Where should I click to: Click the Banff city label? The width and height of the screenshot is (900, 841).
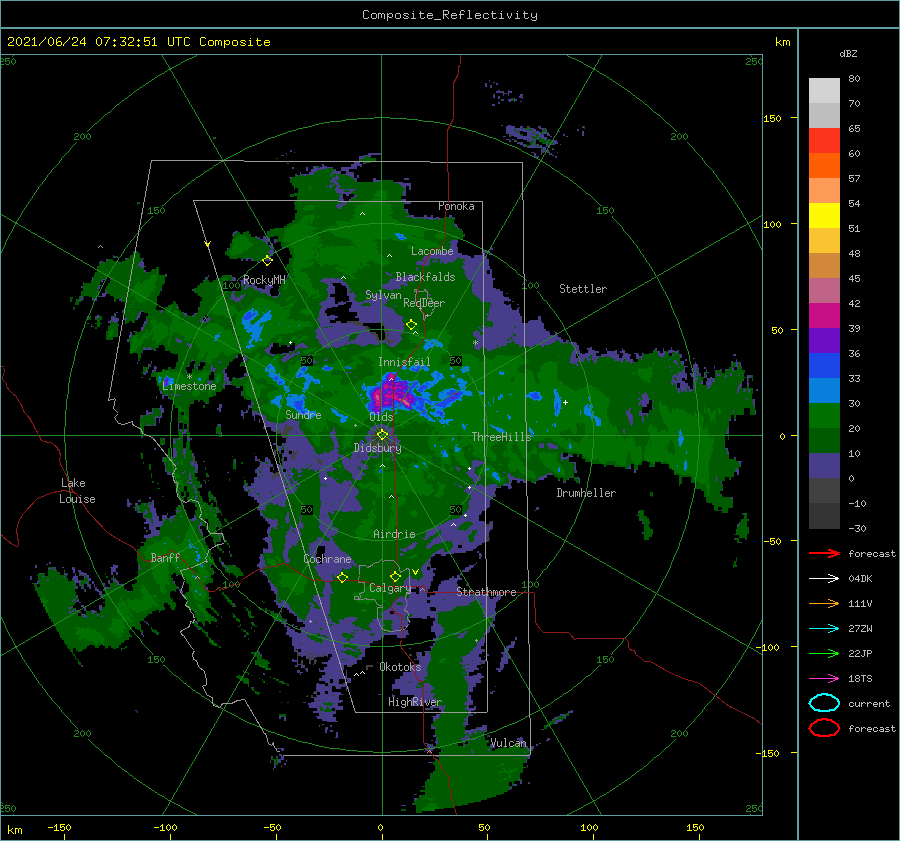pyautogui.click(x=165, y=557)
